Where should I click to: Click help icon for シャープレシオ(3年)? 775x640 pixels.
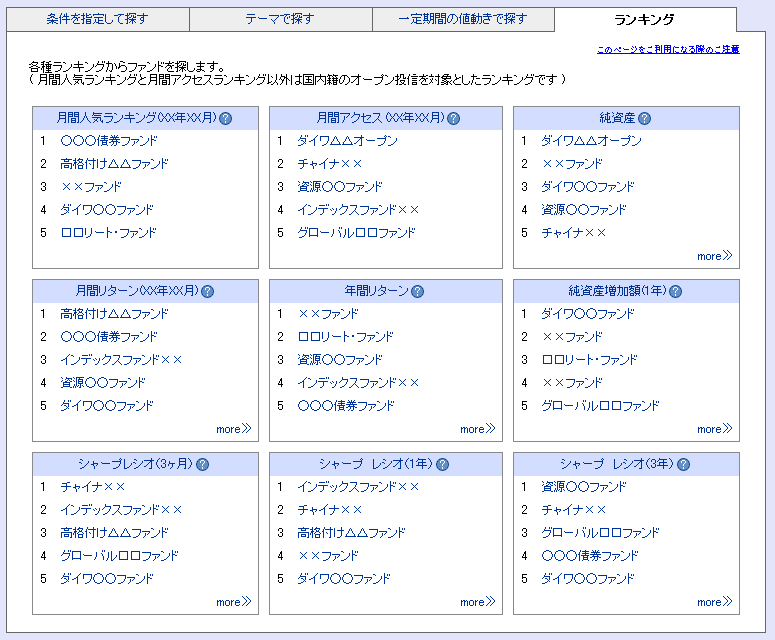[x=684, y=465]
